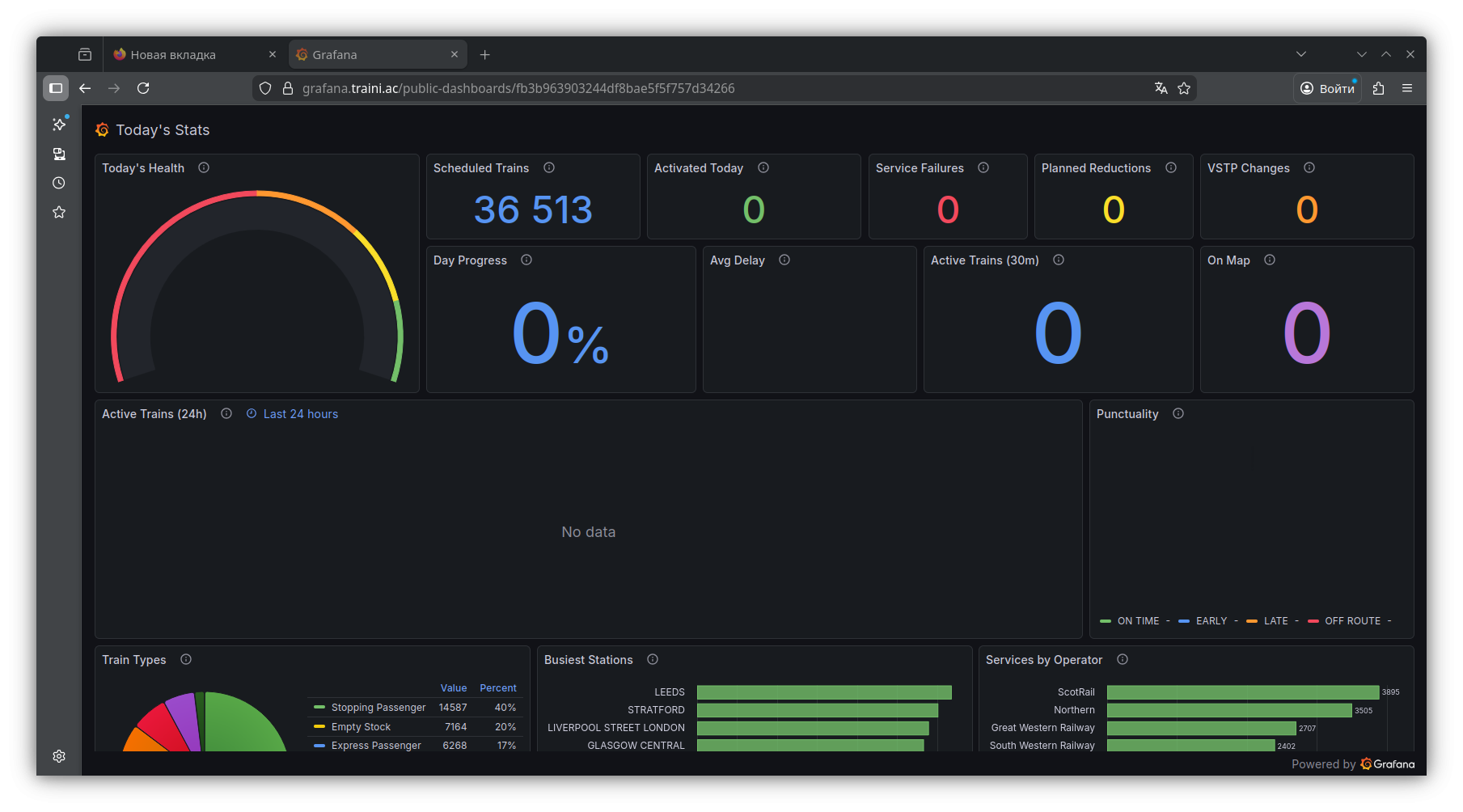Open the list all tabs dropdown chevron
The image size is (1463, 812).
tap(1301, 55)
